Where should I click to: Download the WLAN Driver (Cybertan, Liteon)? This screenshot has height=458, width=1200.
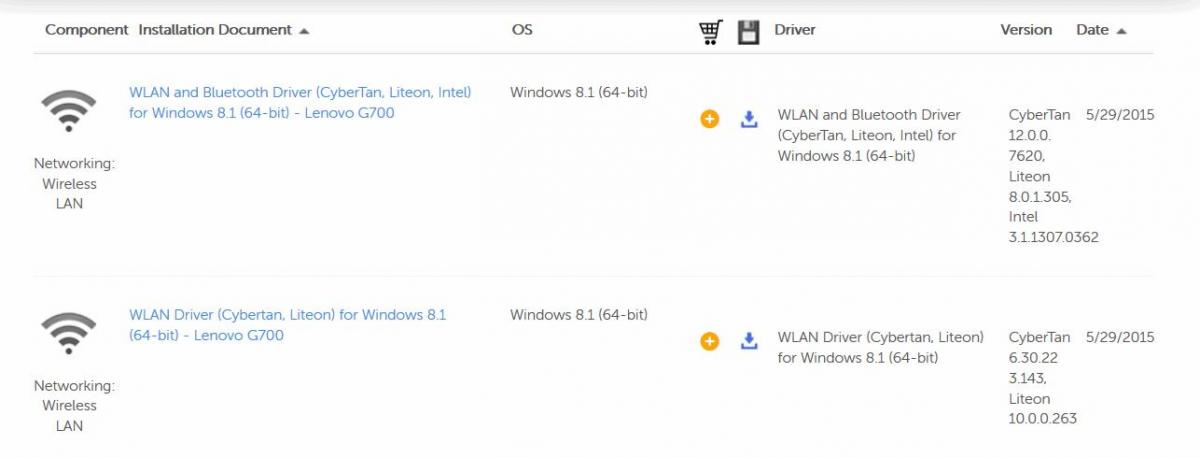[749, 341]
